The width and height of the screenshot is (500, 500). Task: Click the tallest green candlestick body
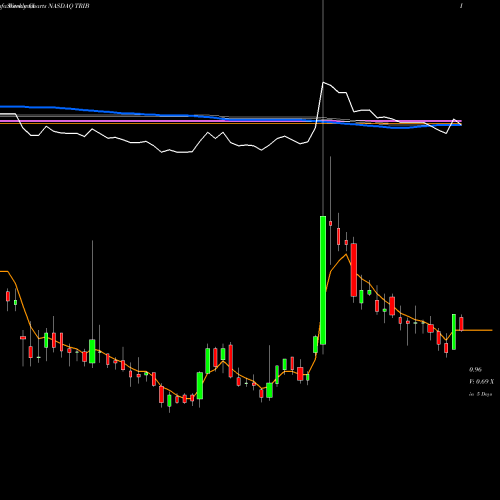(x=323, y=280)
